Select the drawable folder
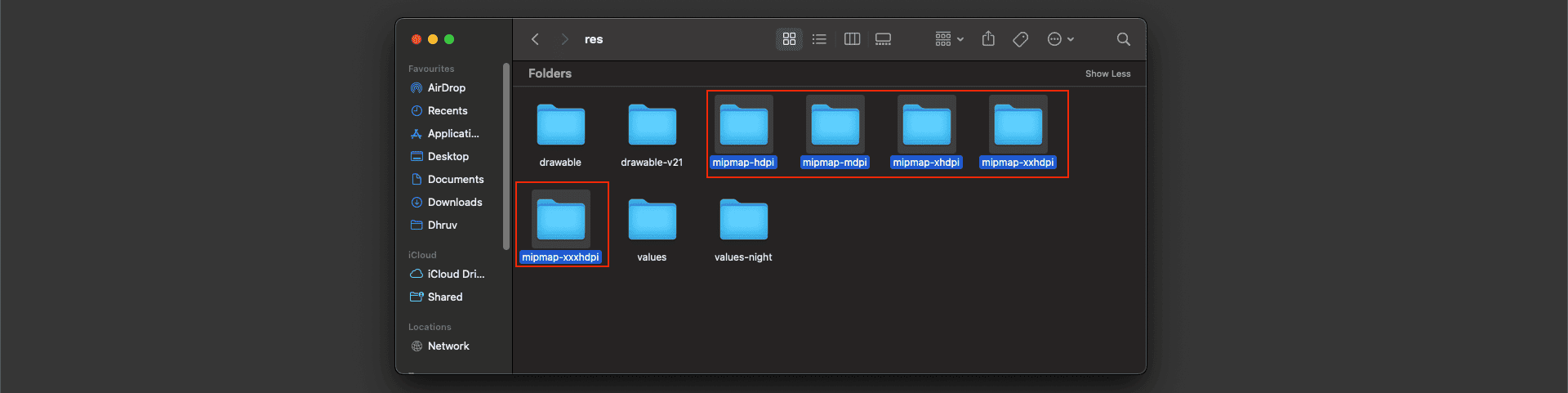The height and width of the screenshot is (393, 1568). [x=560, y=127]
